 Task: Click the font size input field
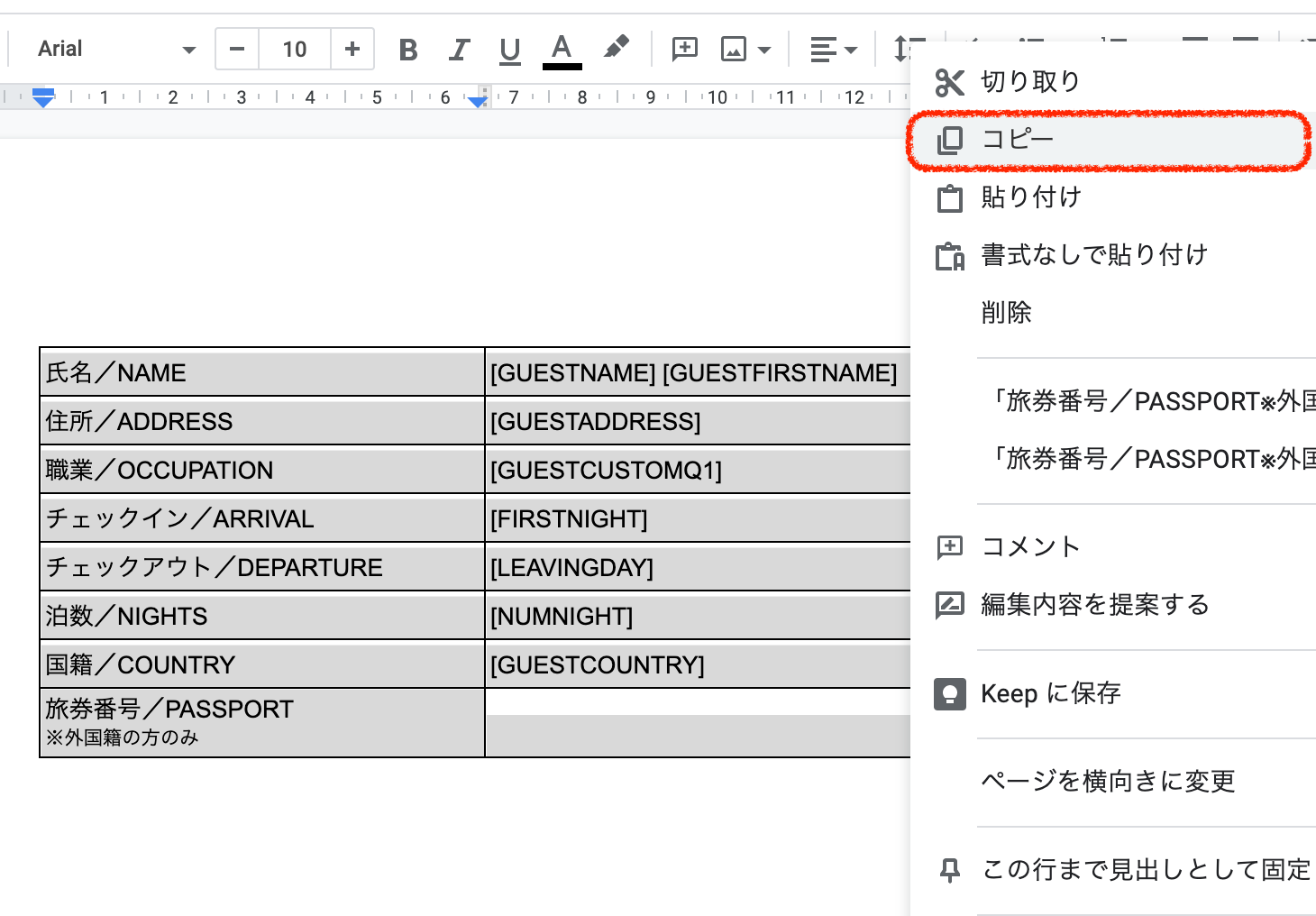click(x=295, y=49)
